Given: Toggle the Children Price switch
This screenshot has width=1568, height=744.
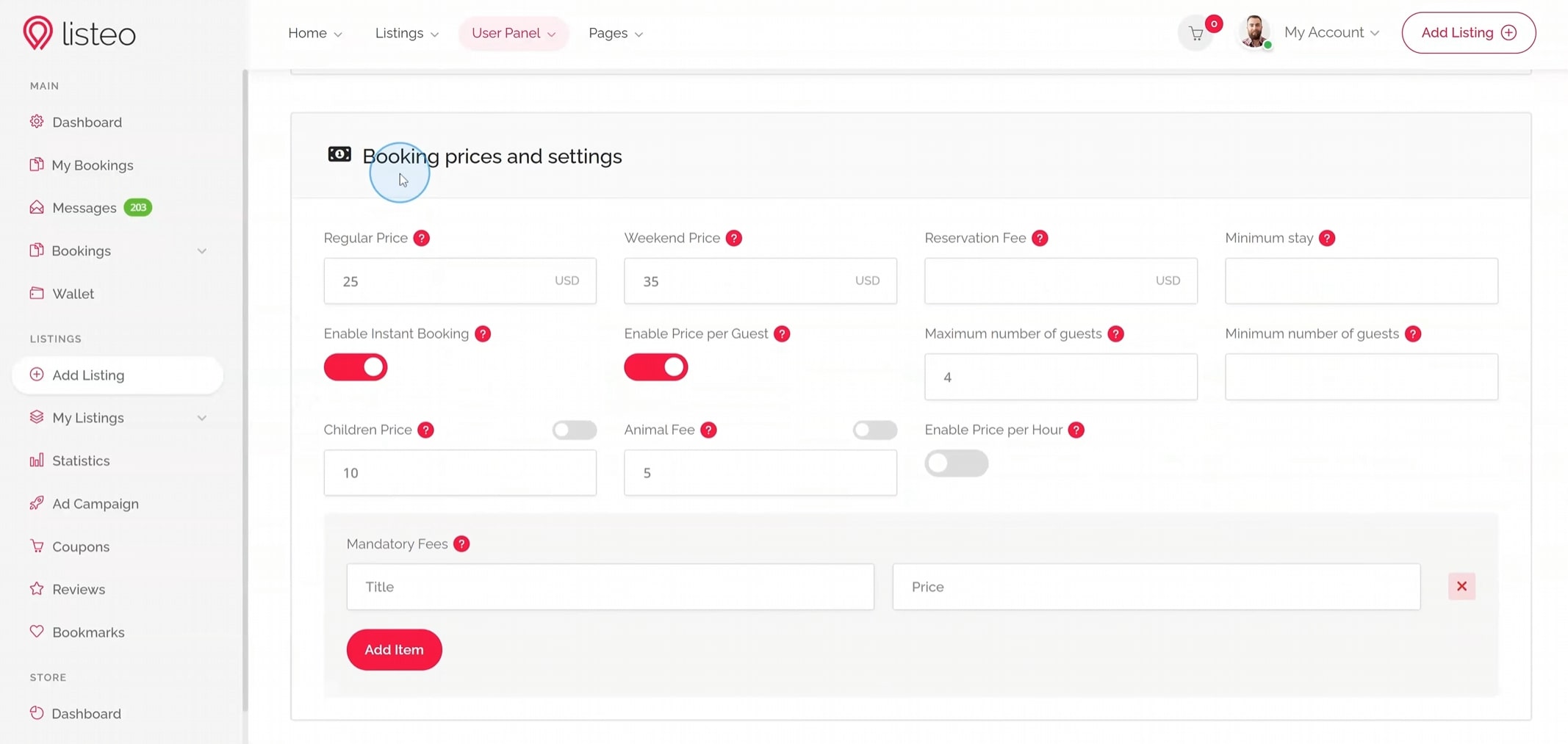Looking at the screenshot, I should point(574,430).
